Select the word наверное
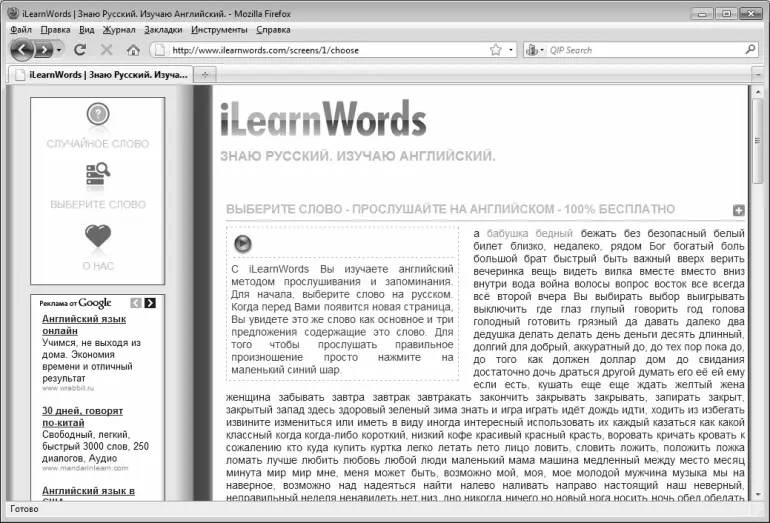 click(x=249, y=486)
